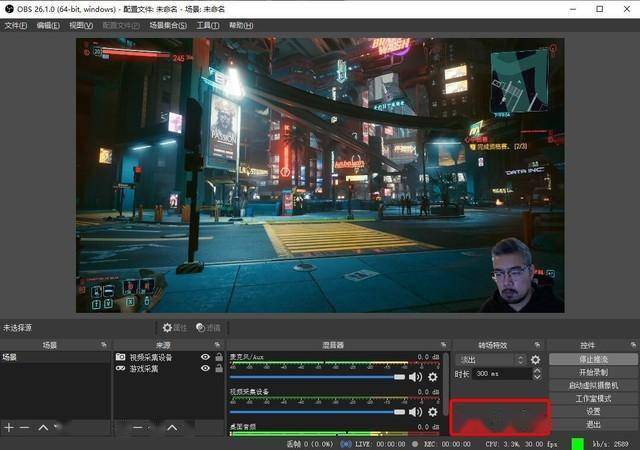The height and width of the screenshot is (450, 640).
Task: Open the 淡出 transition dropdown
Action: tap(491, 360)
